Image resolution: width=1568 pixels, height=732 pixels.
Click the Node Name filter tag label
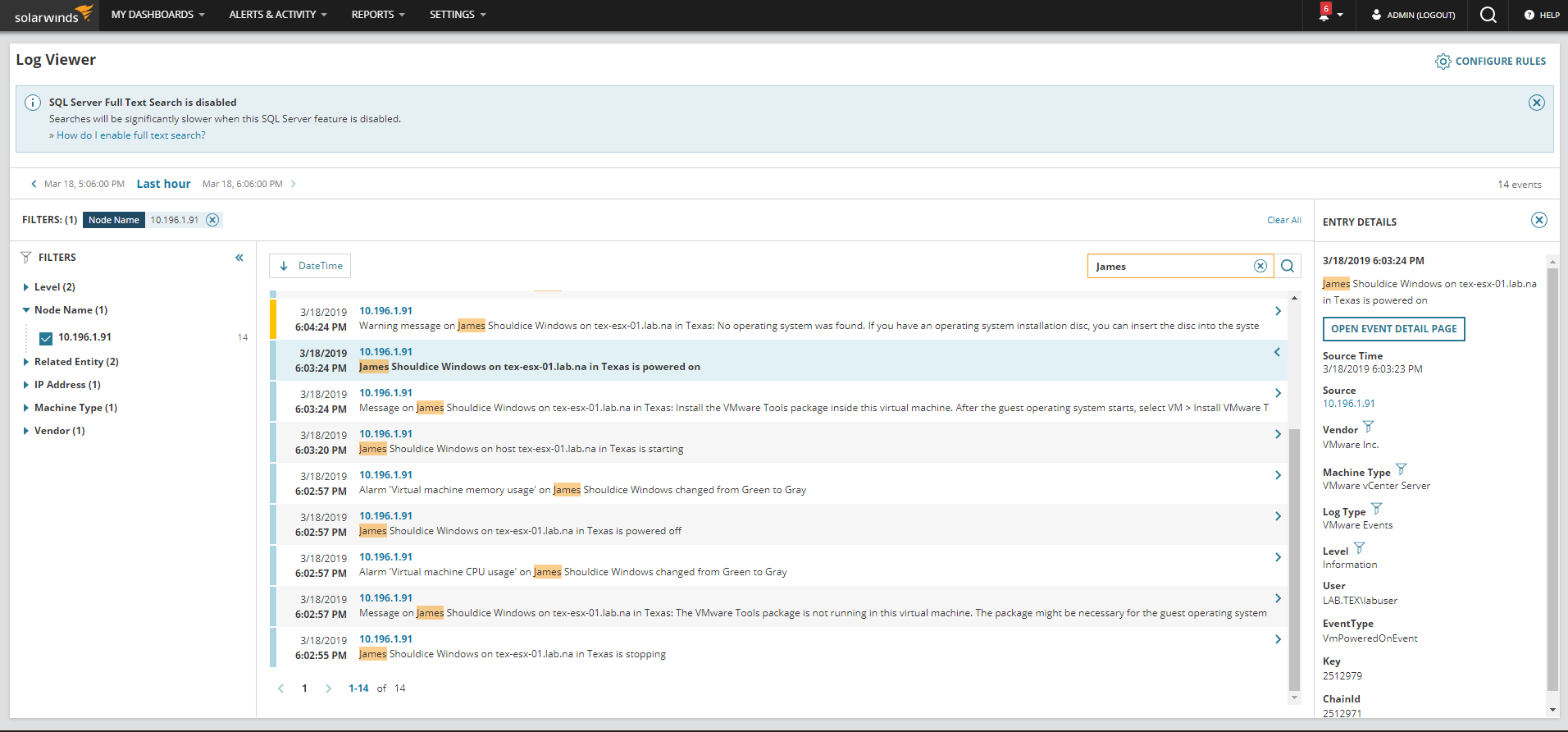click(x=114, y=220)
